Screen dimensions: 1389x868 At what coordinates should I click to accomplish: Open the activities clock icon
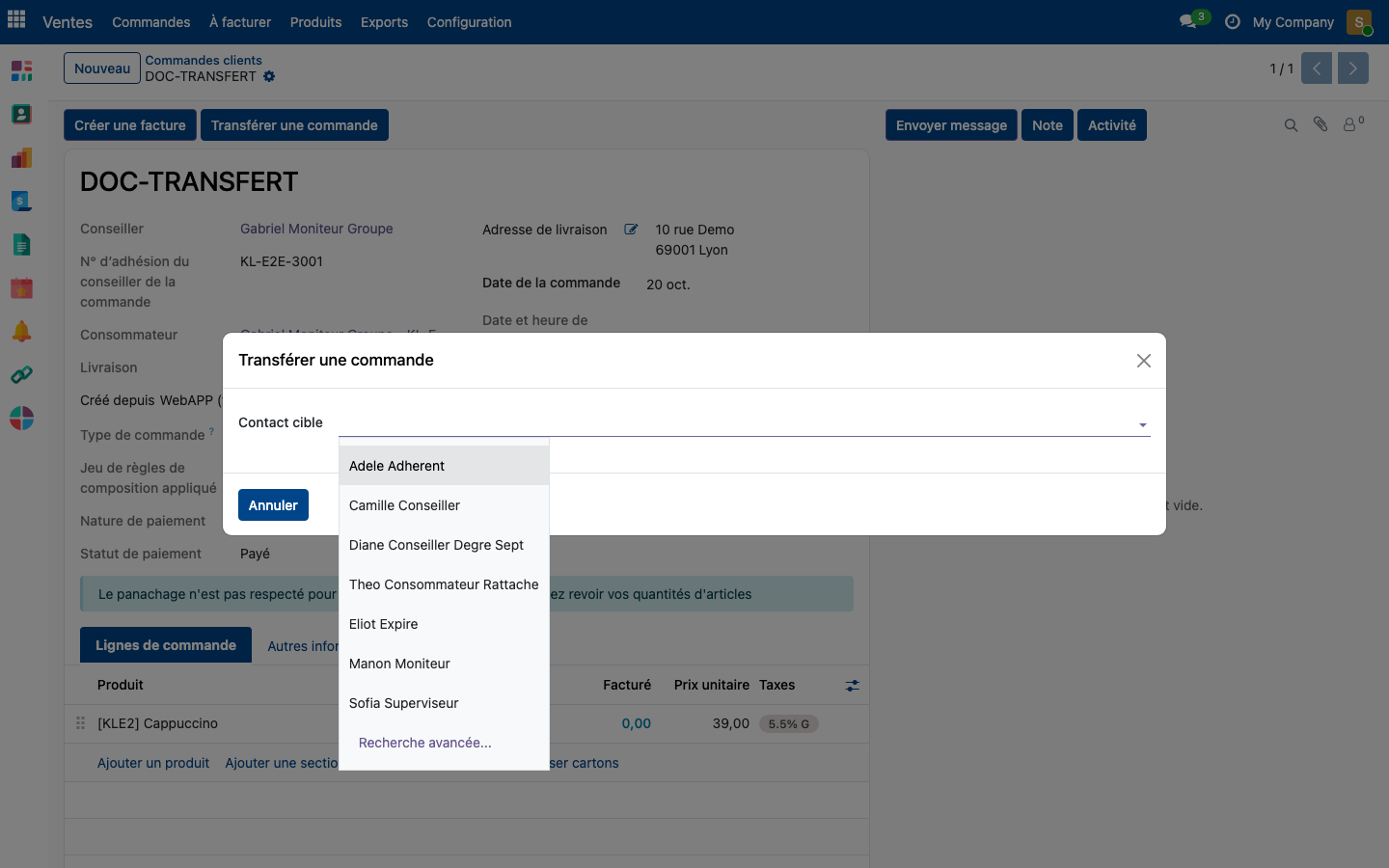(1232, 21)
